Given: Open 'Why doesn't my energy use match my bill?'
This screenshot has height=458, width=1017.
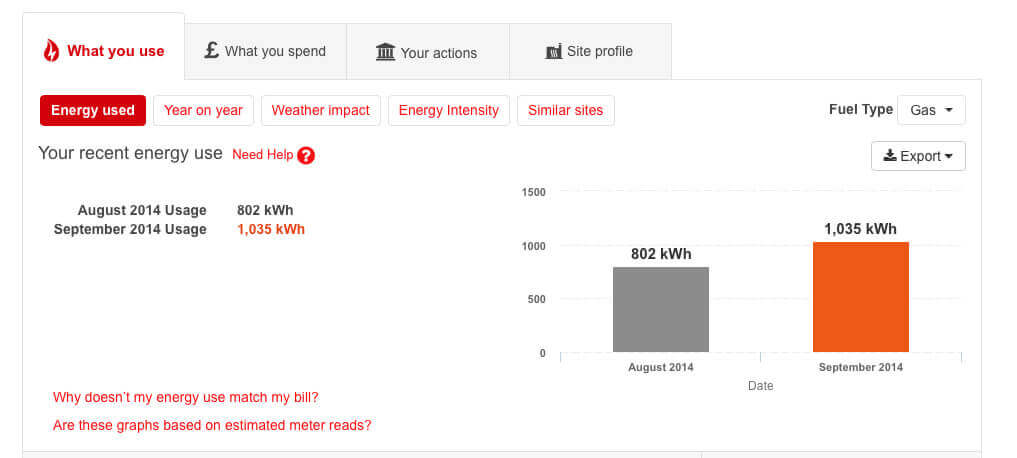Looking at the screenshot, I should (185, 397).
